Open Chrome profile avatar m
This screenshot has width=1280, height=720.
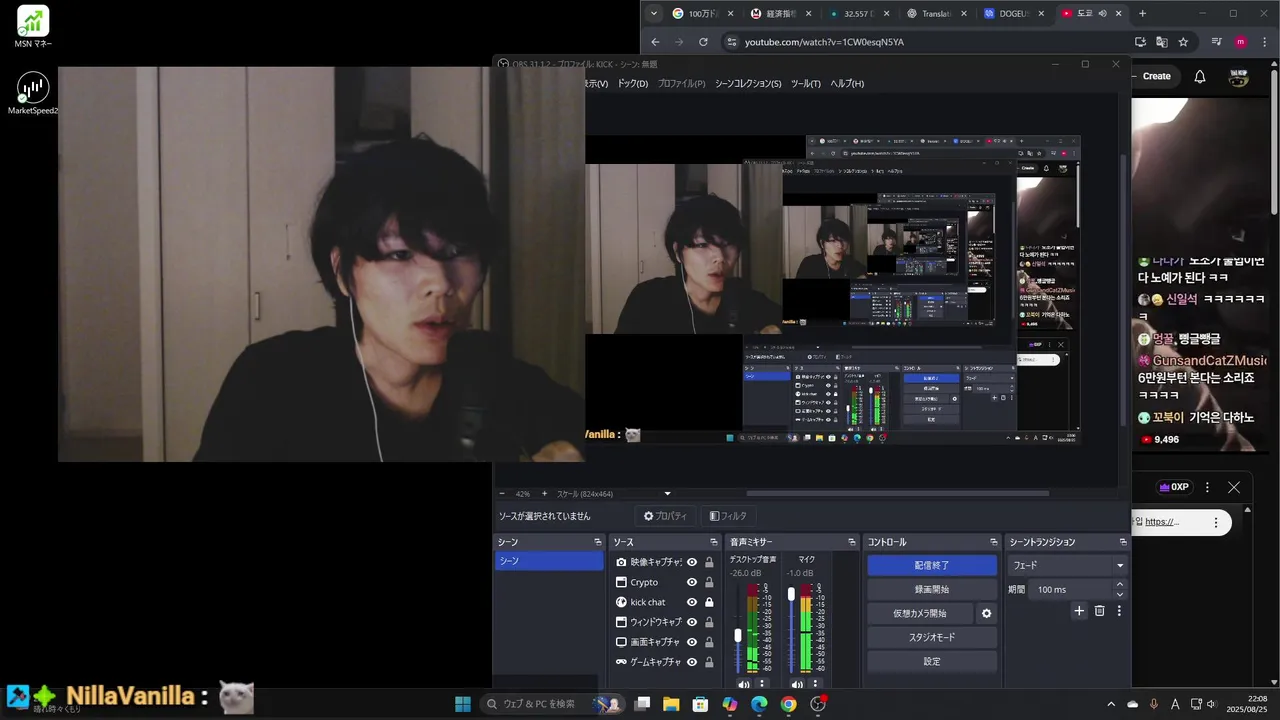[x=1241, y=42]
